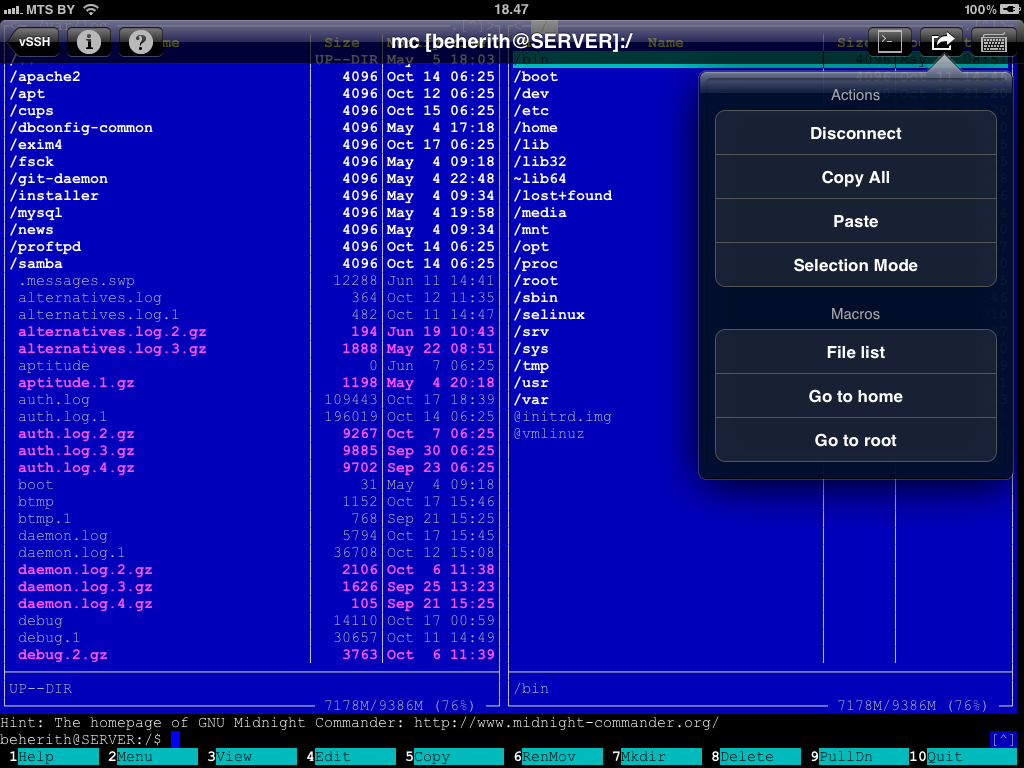Run the Go to home macro
The image size is (1024, 768).
pyautogui.click(x=856, y=396)
